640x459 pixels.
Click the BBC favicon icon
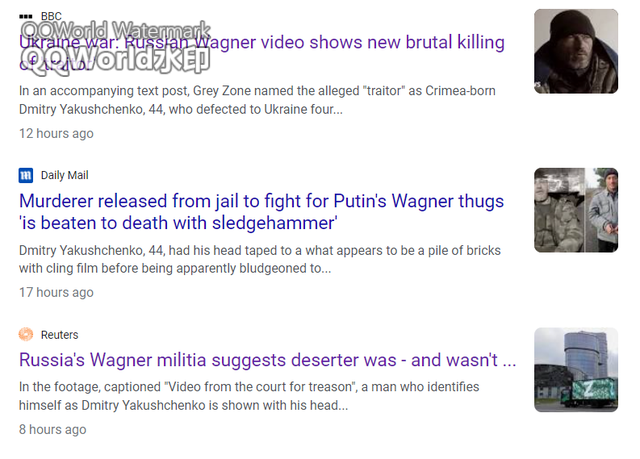click(x=26, y=16)
